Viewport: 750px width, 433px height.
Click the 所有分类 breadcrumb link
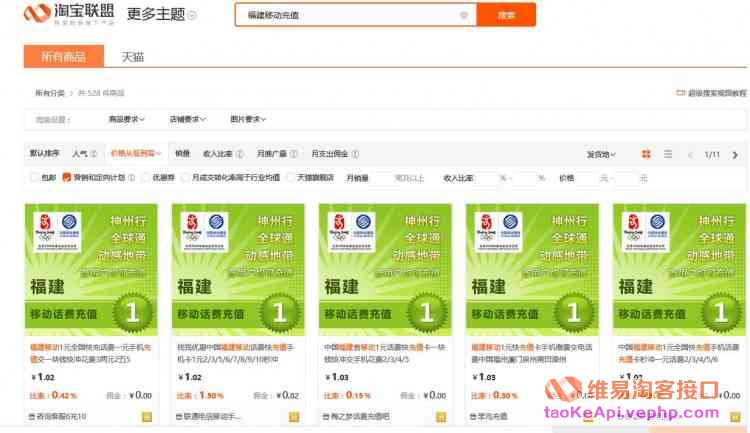[50, 93]
